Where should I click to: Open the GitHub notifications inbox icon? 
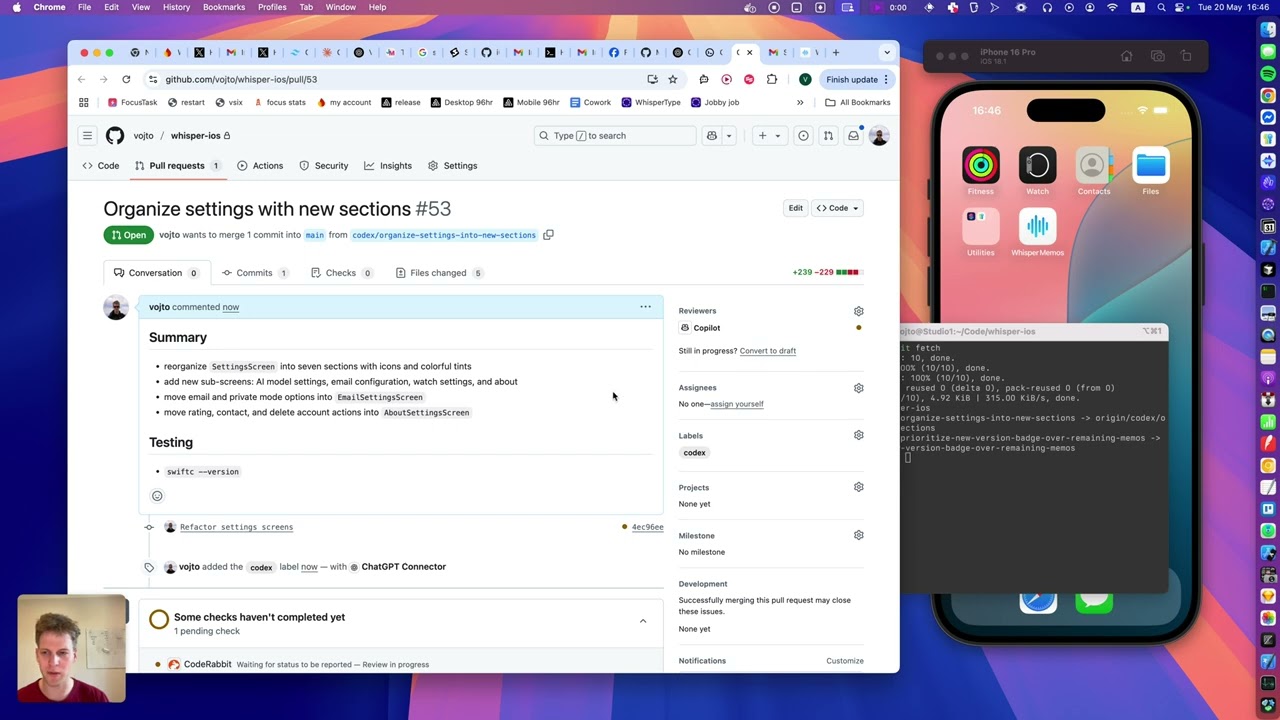click(853, 136)
